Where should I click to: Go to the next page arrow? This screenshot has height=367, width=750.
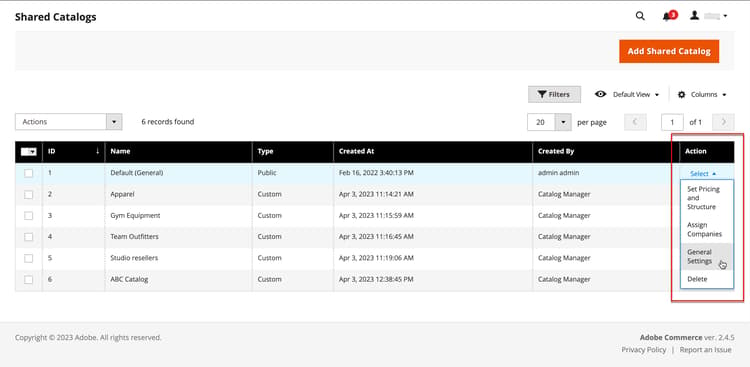[723, 122]
